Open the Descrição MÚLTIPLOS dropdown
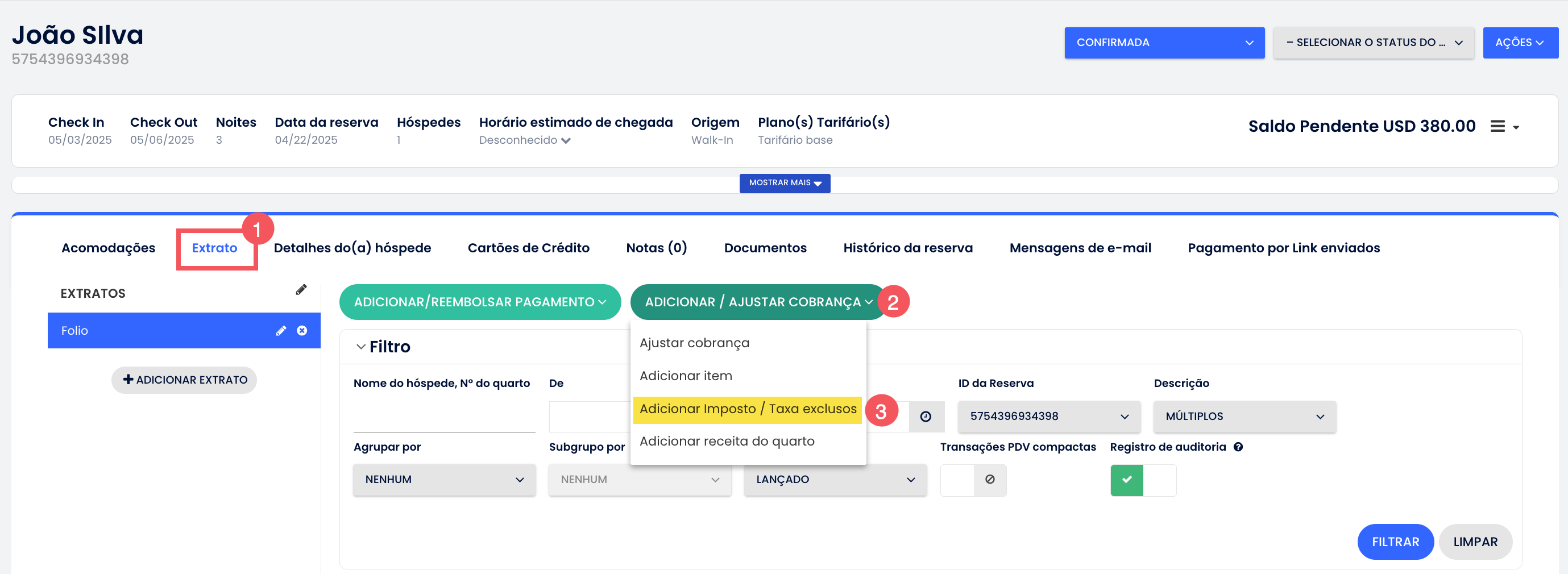Image resolution: width=1568 pixels, height=574 pixels. pos(1243,417)
